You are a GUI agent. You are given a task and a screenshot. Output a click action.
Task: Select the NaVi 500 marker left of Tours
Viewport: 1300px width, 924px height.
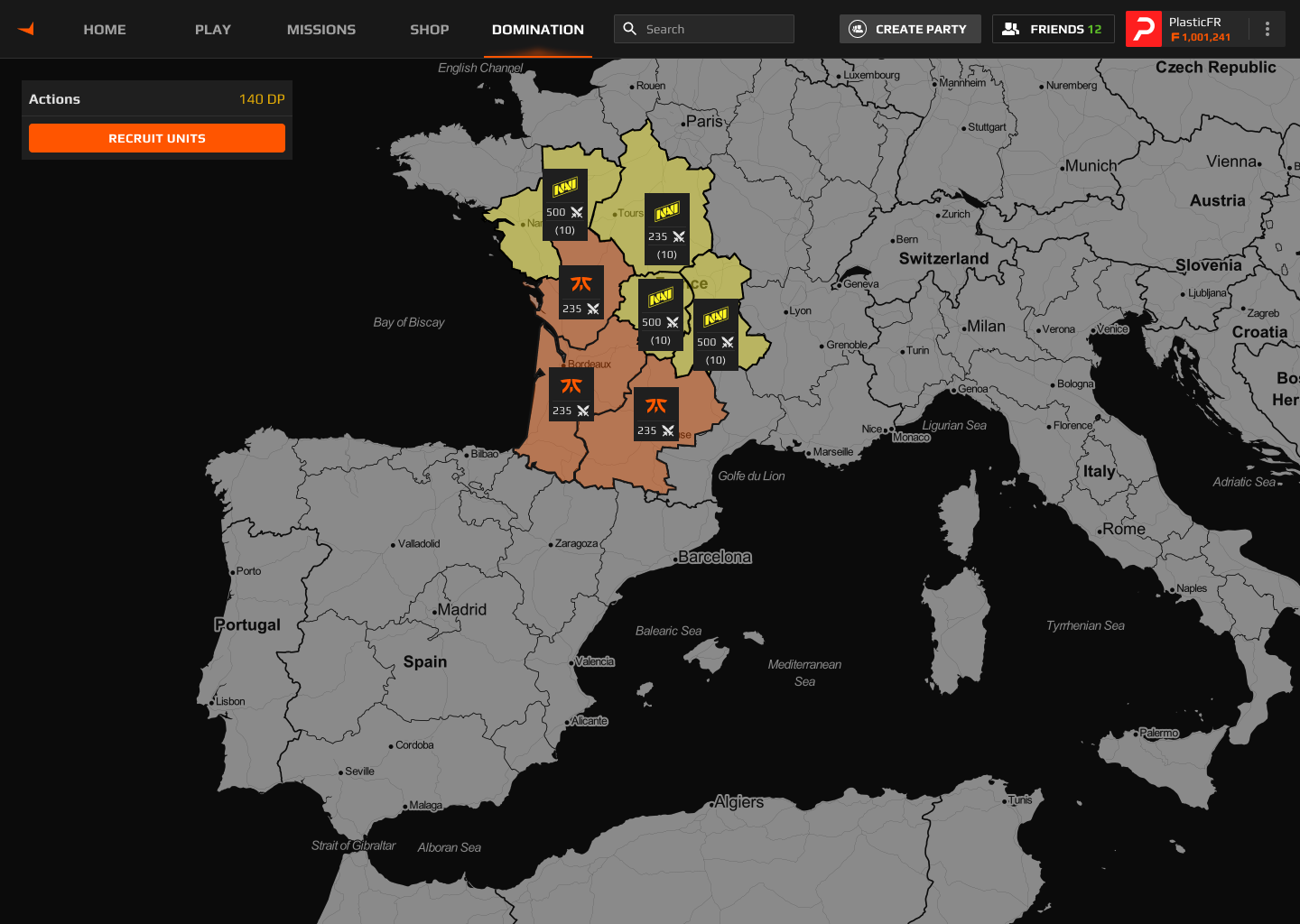click(x=565, y=205)
